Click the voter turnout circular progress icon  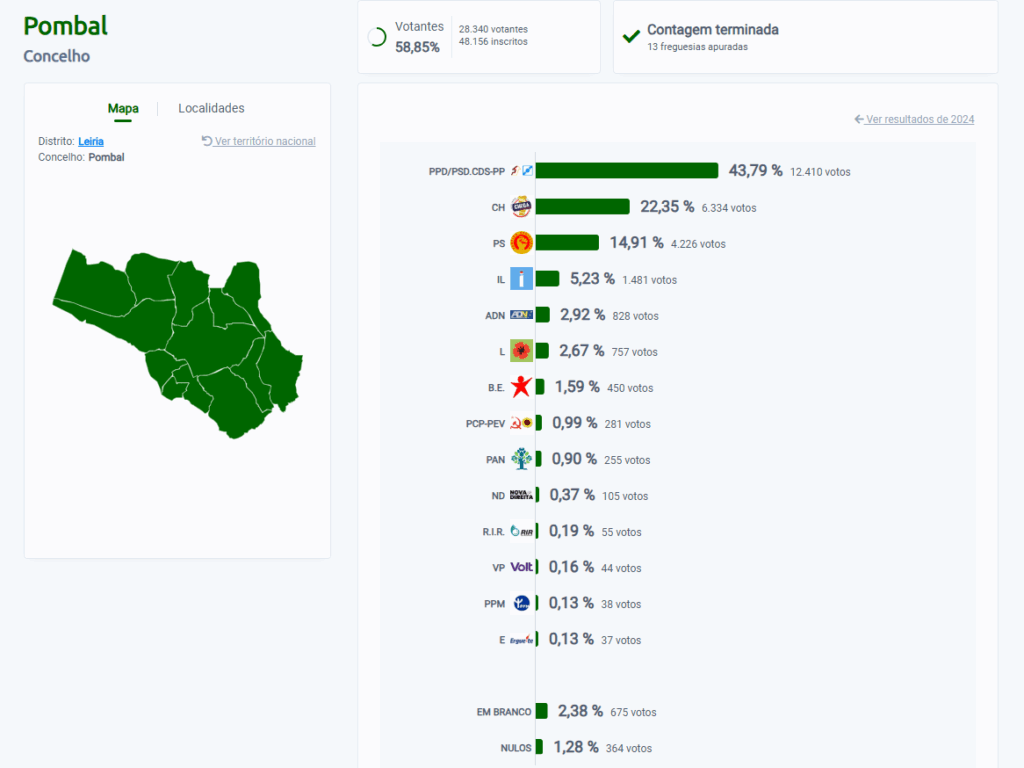377,37
